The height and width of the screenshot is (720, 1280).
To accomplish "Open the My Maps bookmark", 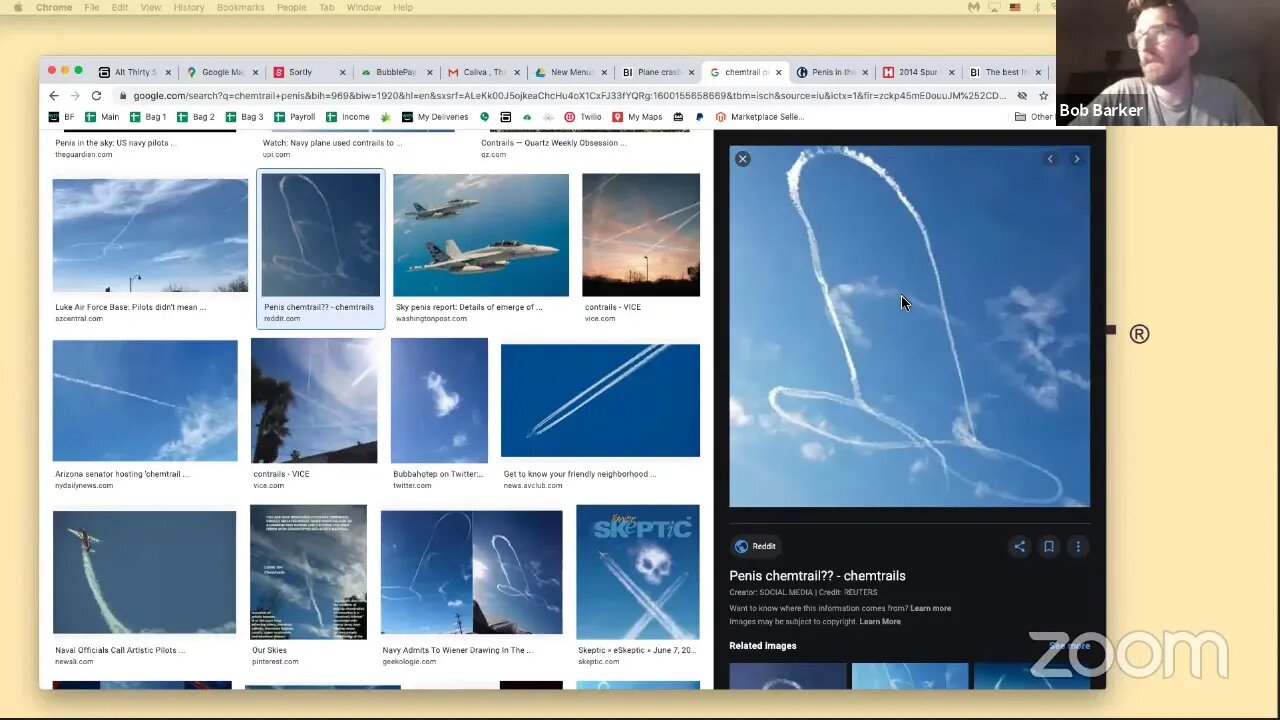I will click(x=637, y=117).
